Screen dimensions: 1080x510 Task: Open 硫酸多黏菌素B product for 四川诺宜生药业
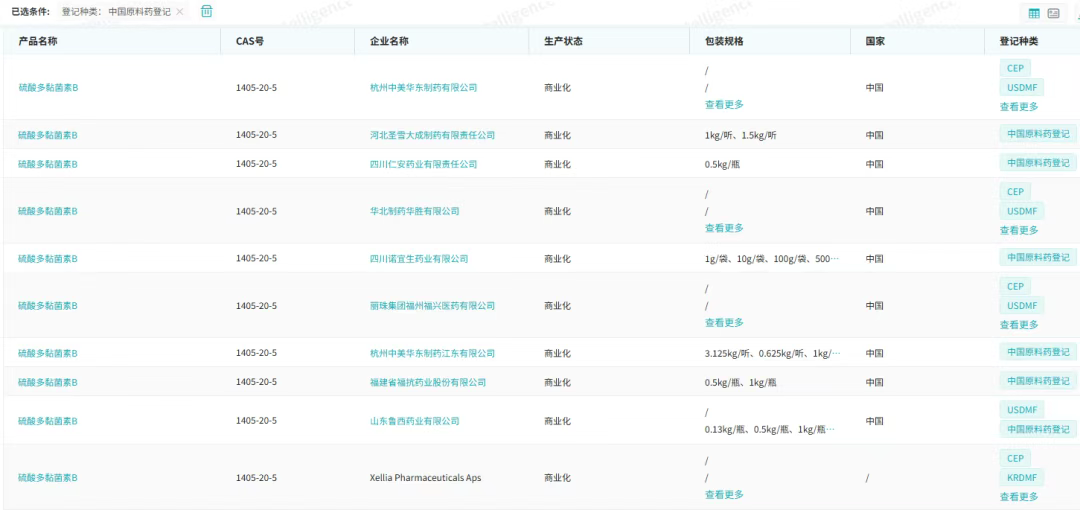tap(48, 259)
